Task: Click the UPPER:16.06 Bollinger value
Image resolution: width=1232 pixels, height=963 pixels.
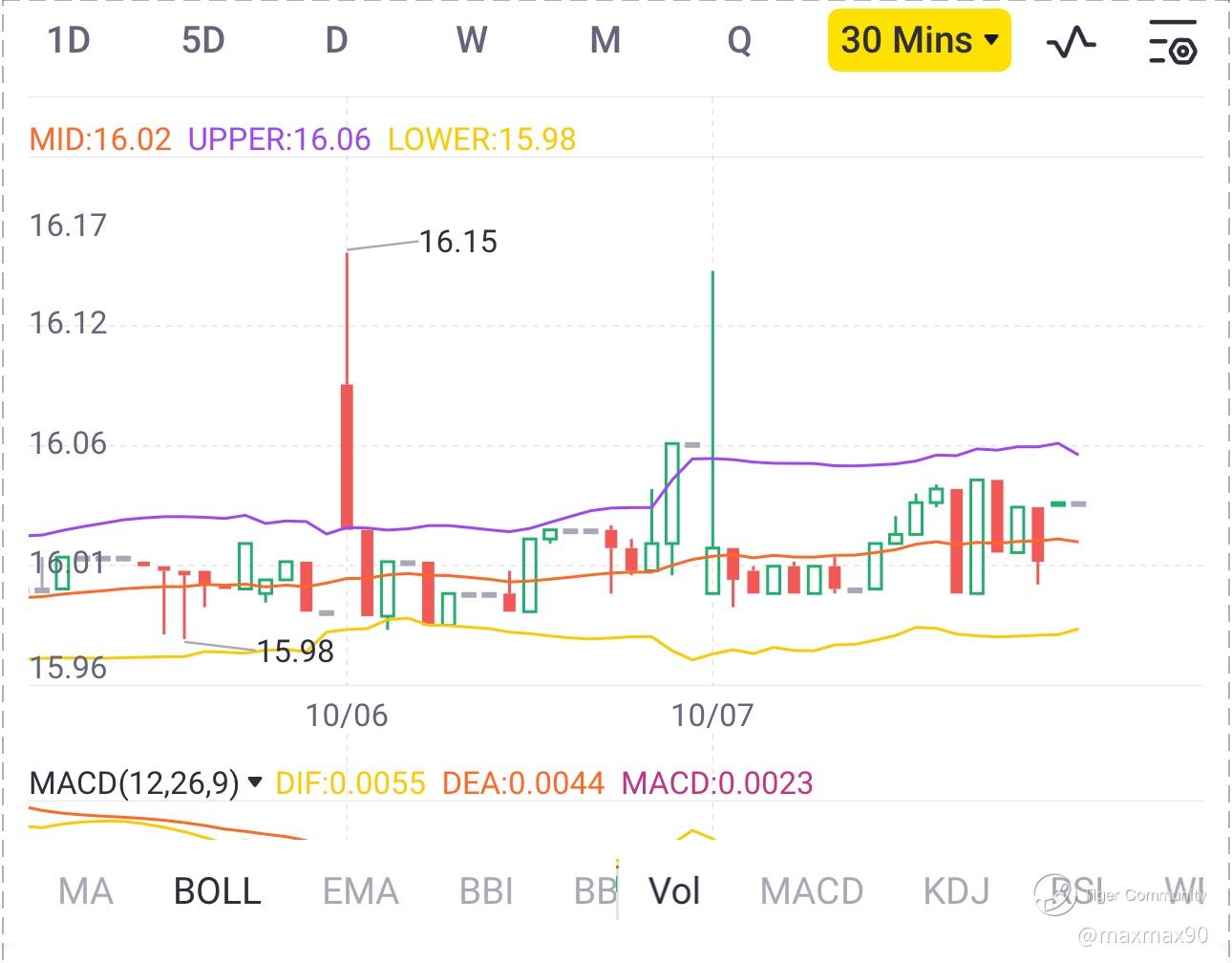Action: pyautogui.click(x=279, y=139)
